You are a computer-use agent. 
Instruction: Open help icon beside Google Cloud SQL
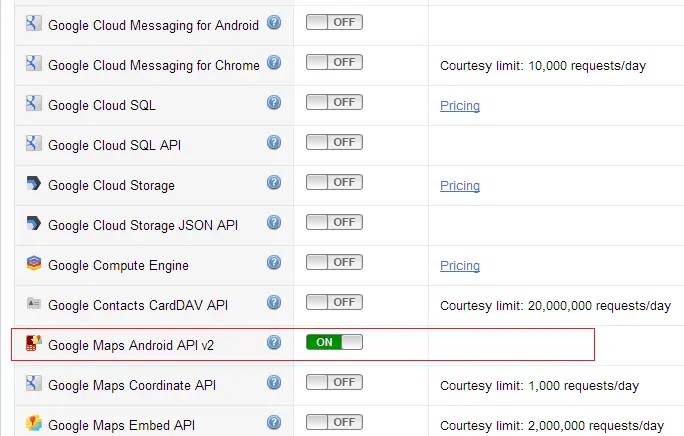click(x=274, y=103)
